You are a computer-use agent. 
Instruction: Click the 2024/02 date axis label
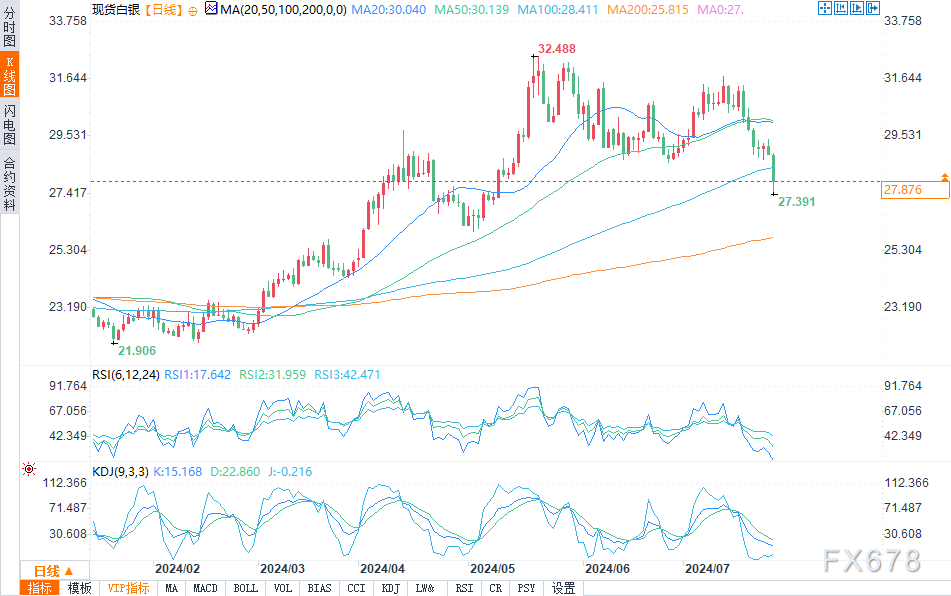(177, 569)
